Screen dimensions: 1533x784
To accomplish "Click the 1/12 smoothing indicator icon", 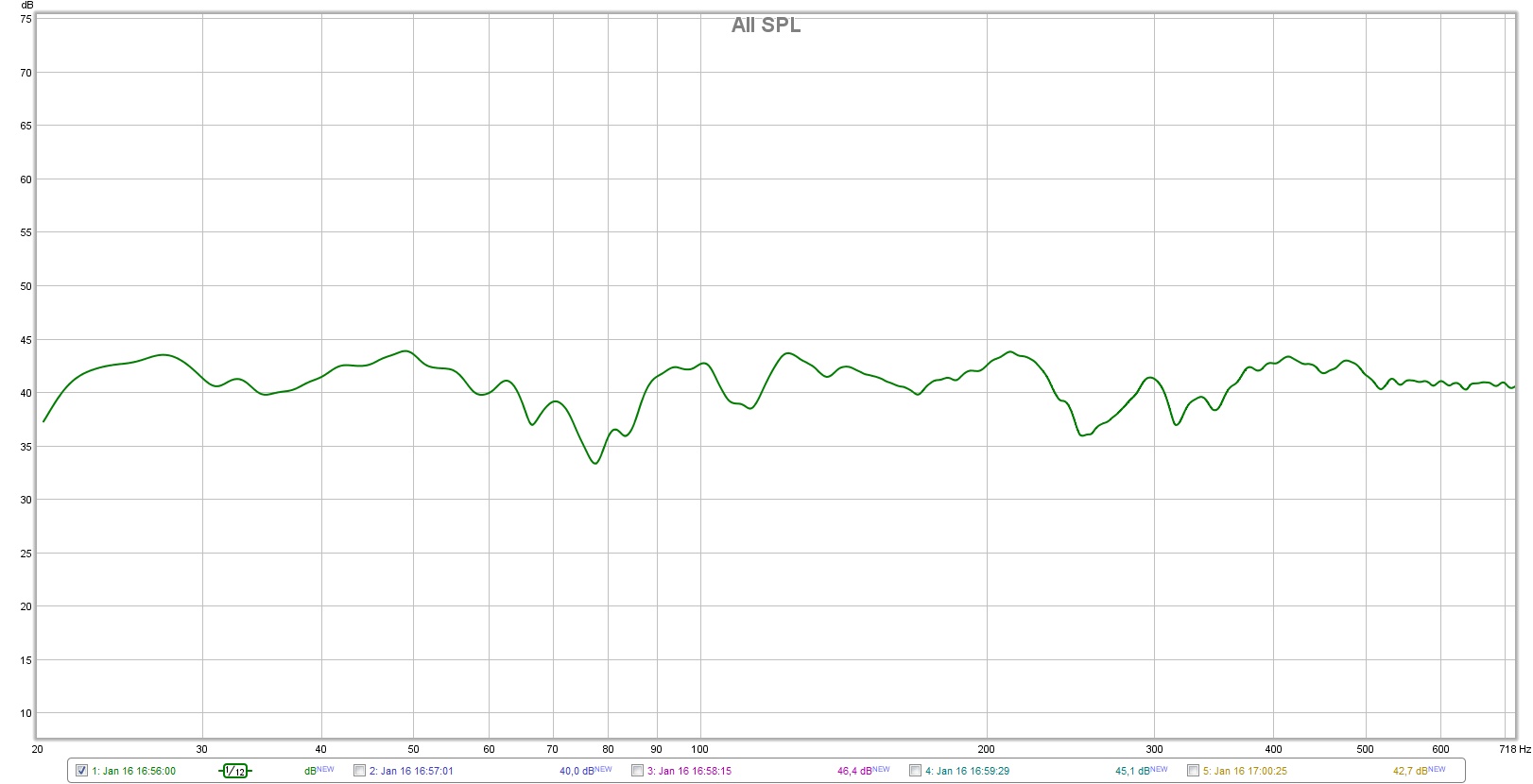I will (x=234, y=771).
